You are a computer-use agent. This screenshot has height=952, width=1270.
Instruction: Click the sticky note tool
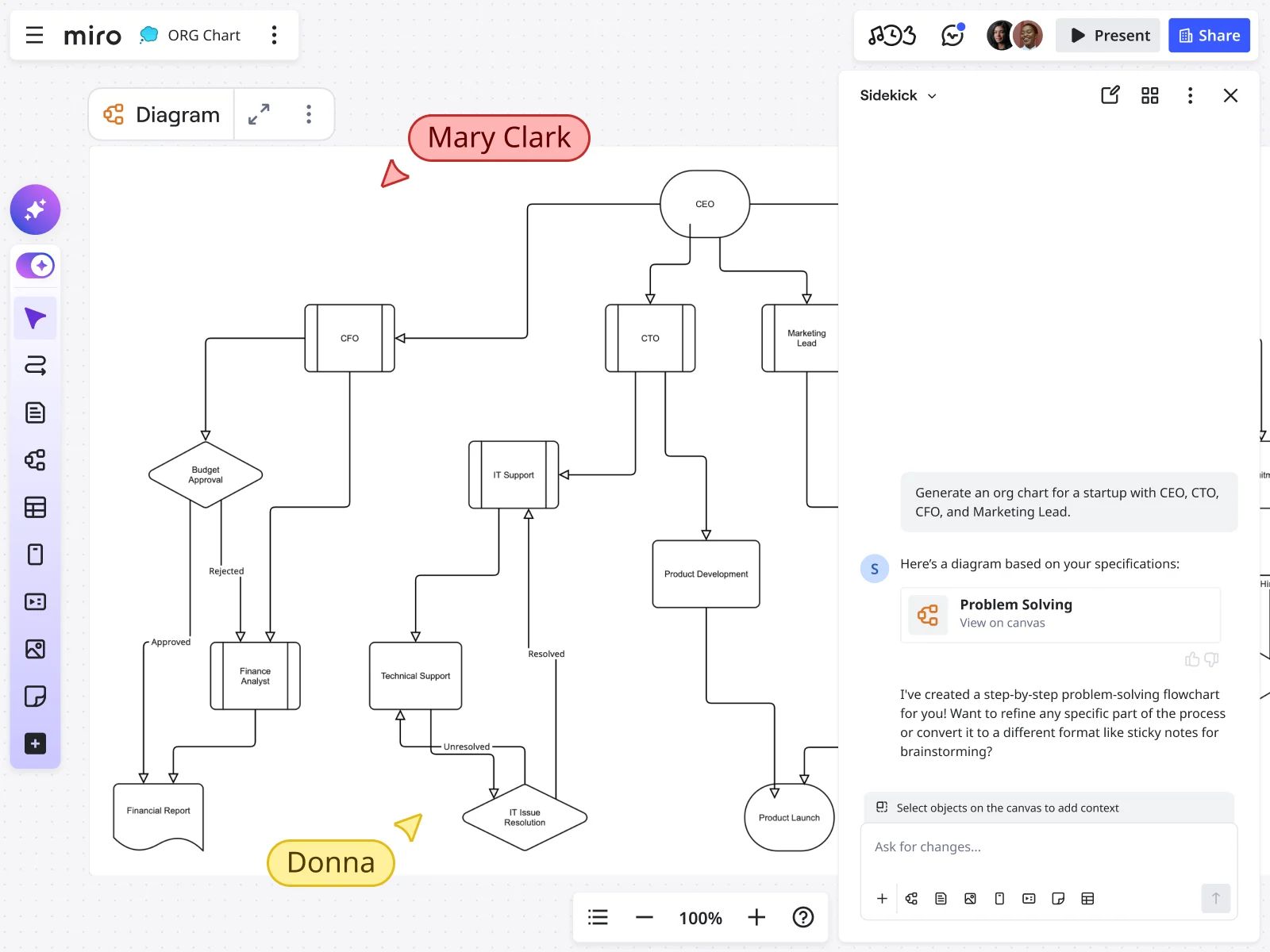point(35,697)
